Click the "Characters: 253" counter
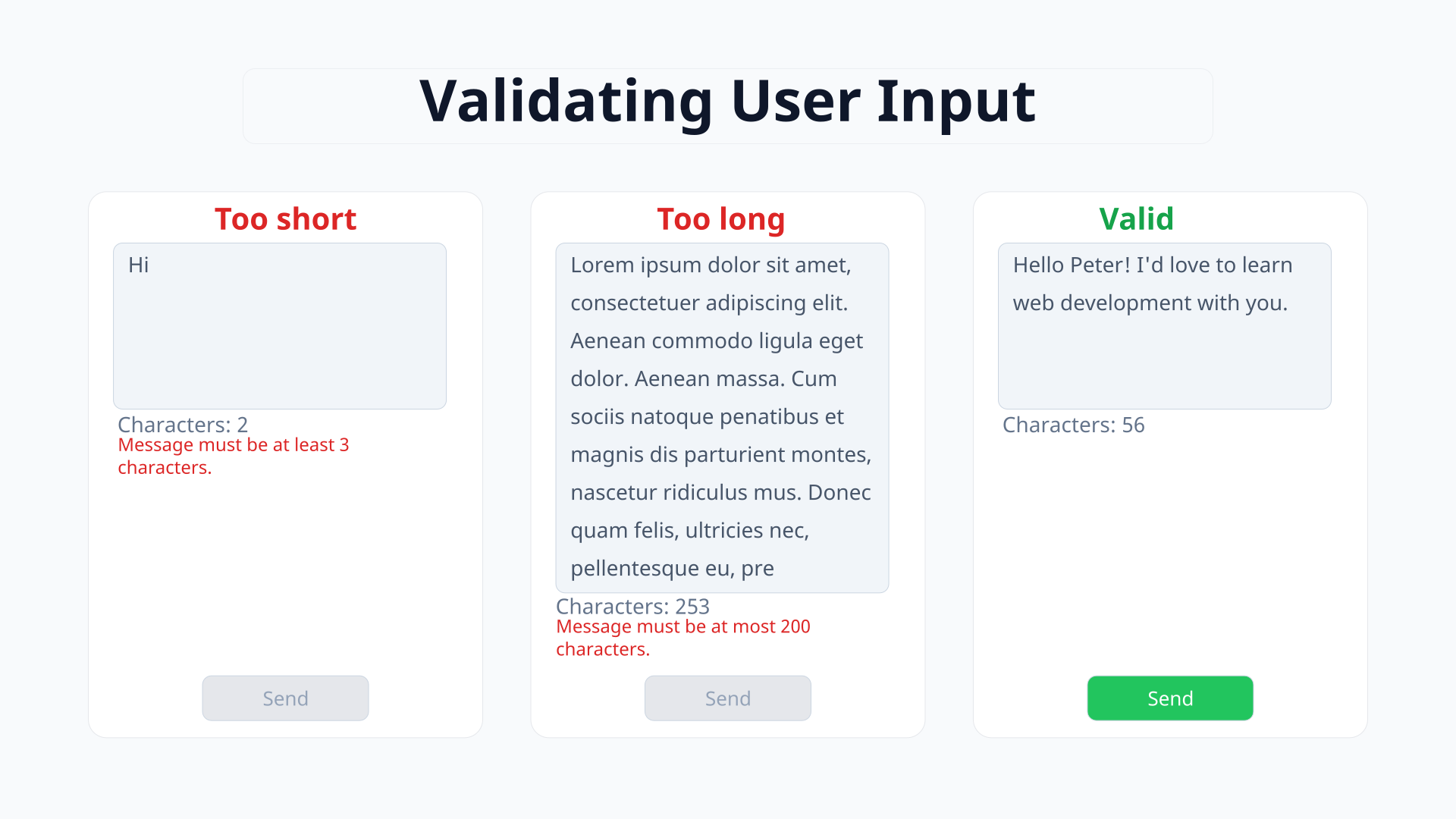The width and height of the screenshot is (1456, 819). 632,607
